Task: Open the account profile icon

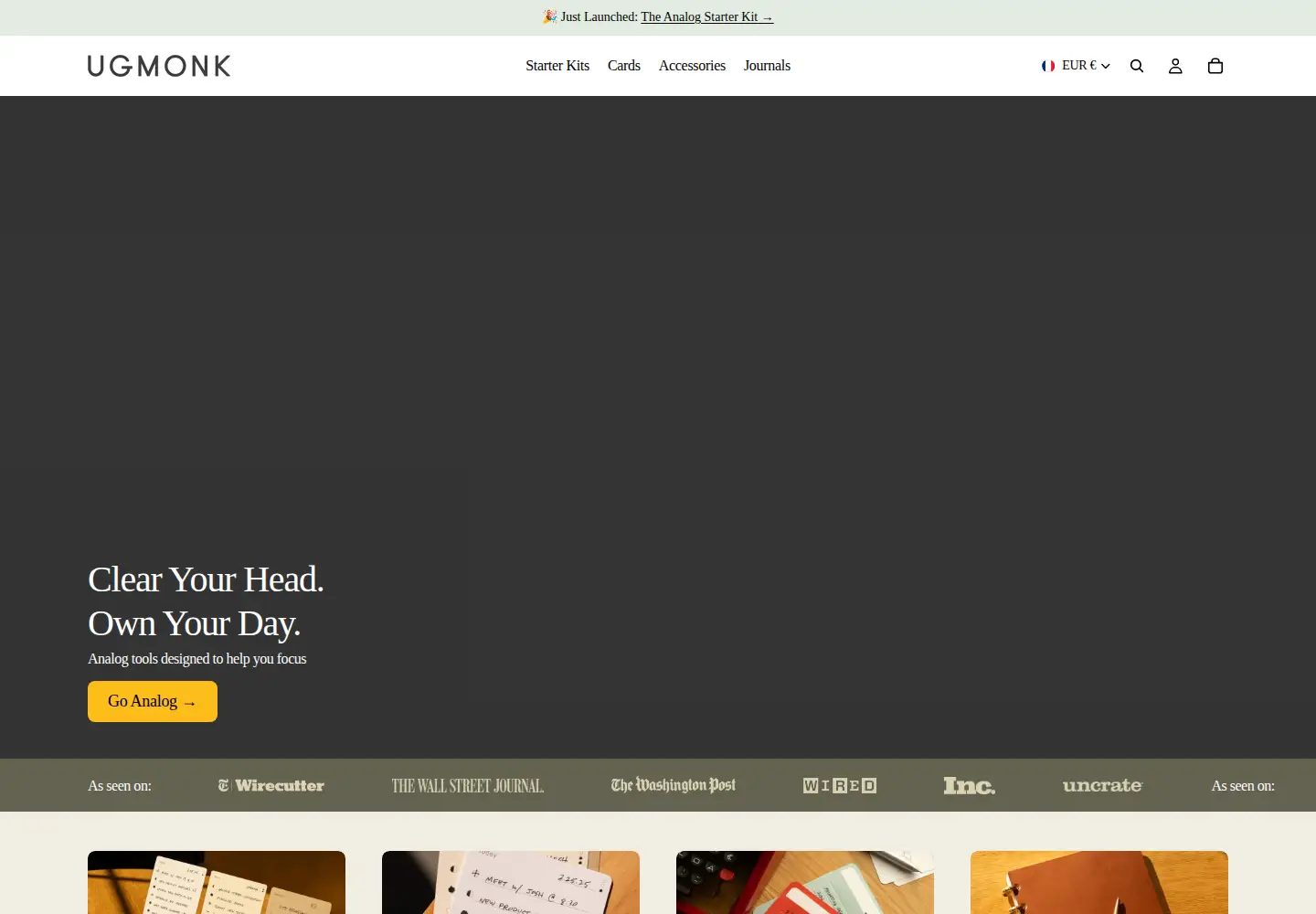Action: click(1175, 66)
